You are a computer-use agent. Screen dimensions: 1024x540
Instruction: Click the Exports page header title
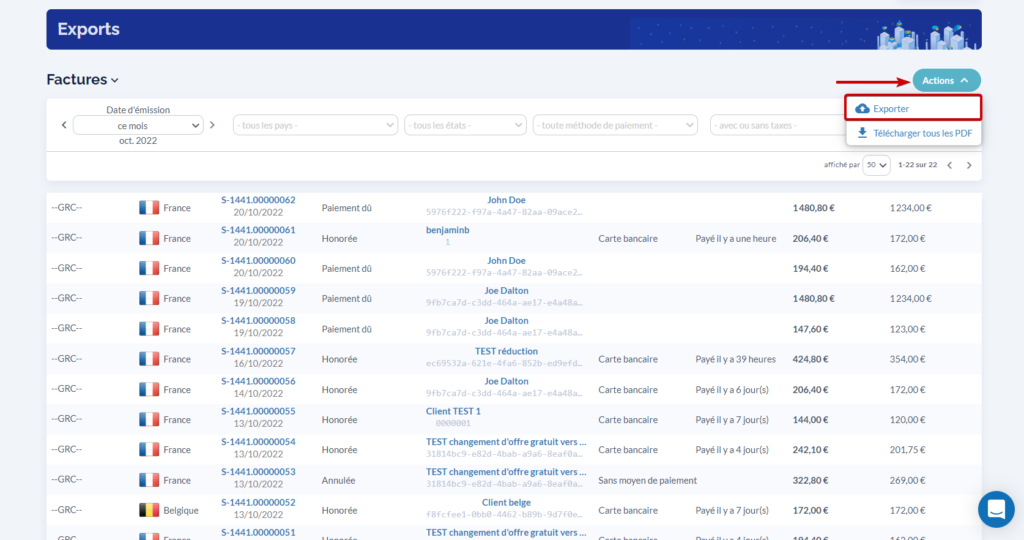click(x=88, y=29)
